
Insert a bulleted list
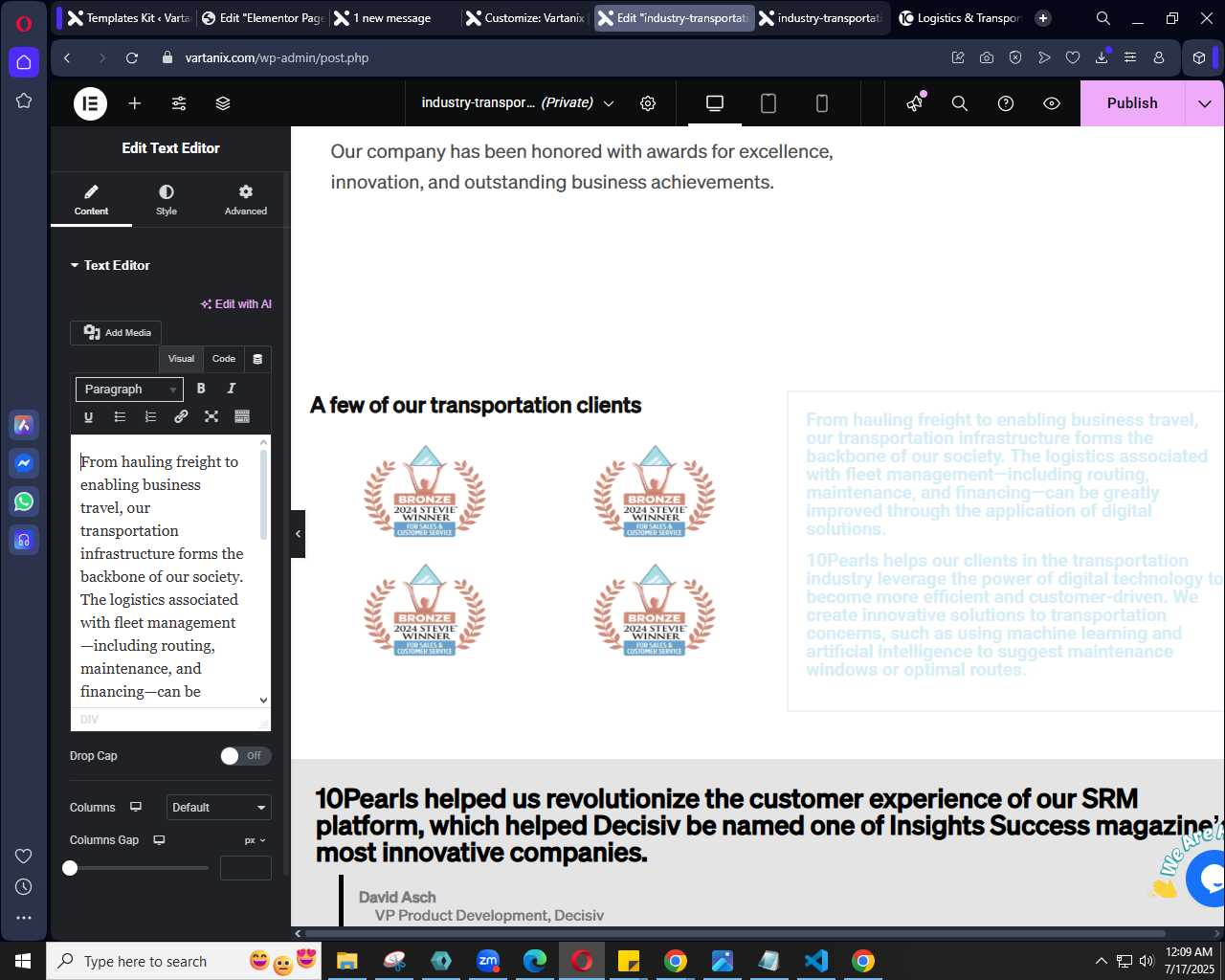click(120, 416)
